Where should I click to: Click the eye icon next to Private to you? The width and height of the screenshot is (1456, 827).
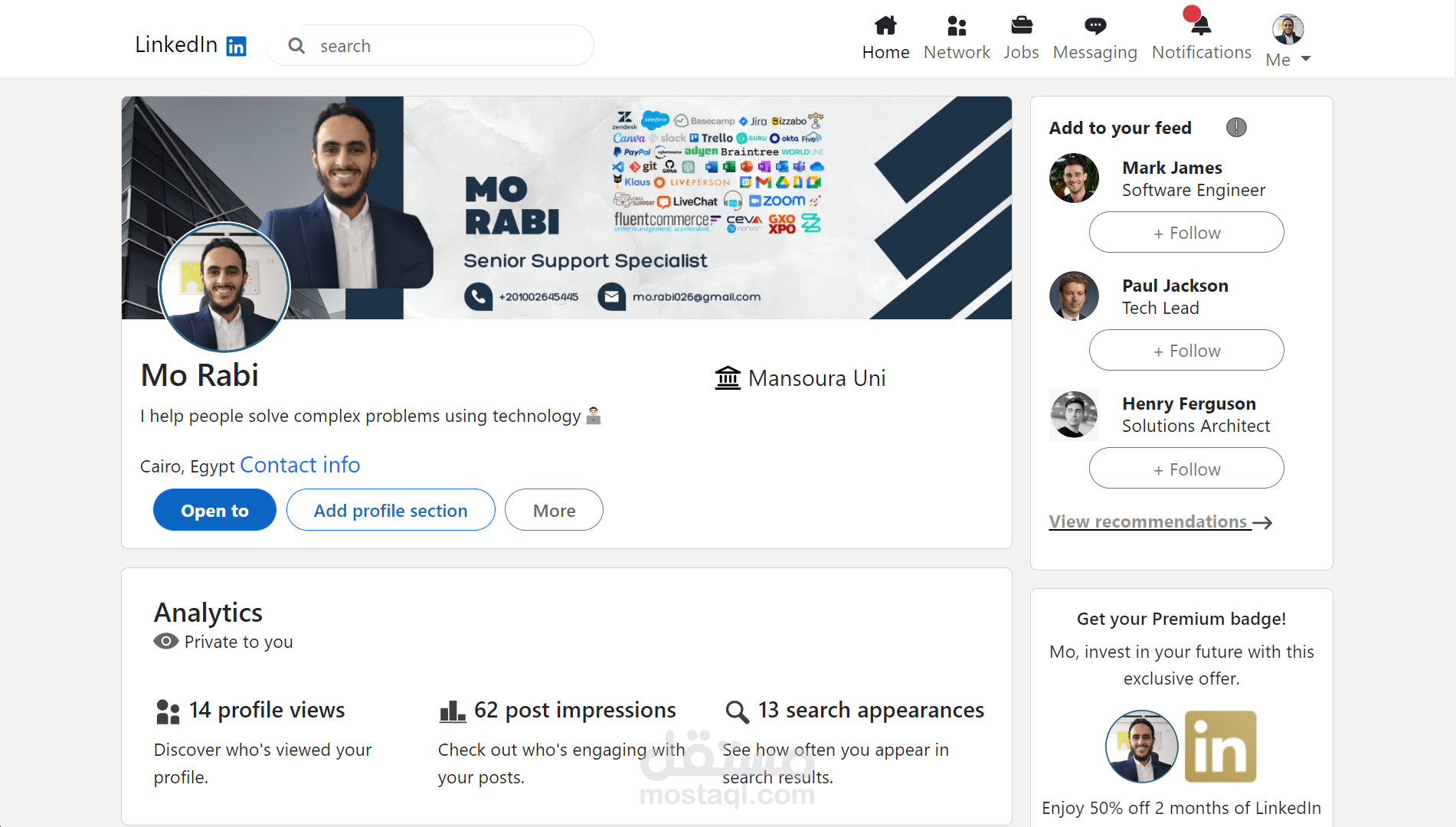165,641
